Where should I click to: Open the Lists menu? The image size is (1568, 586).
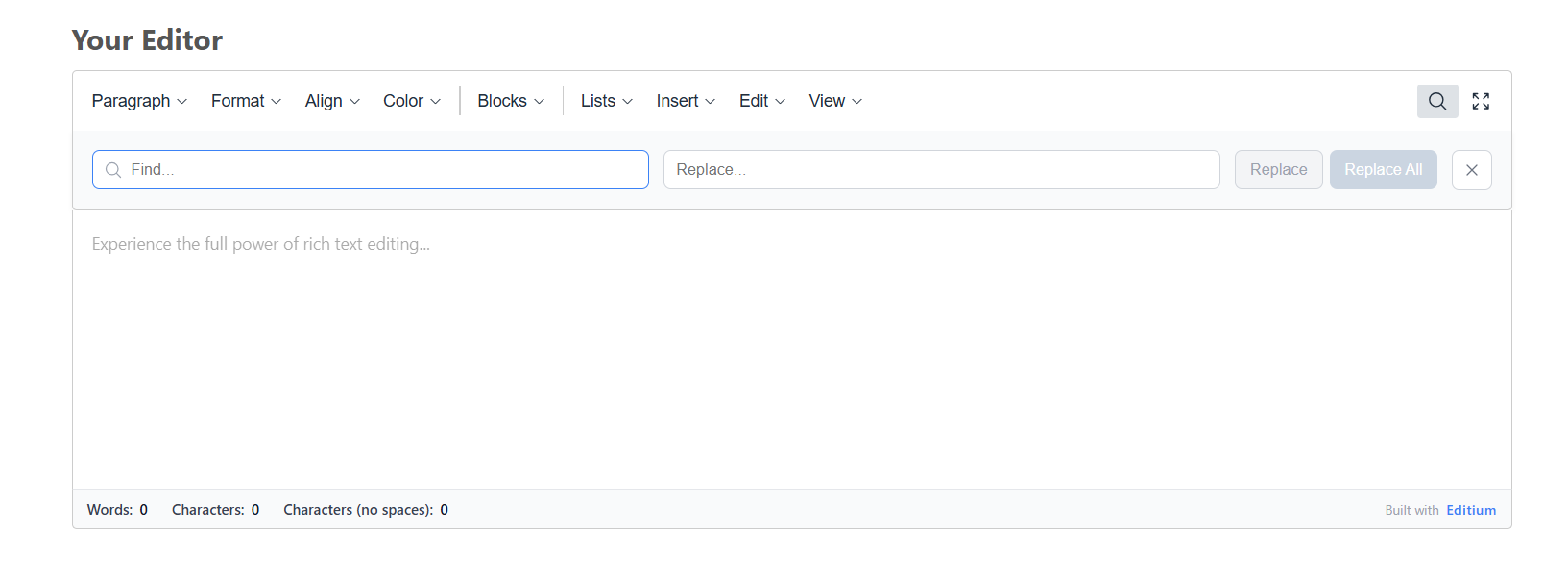[x=605, y=101]
